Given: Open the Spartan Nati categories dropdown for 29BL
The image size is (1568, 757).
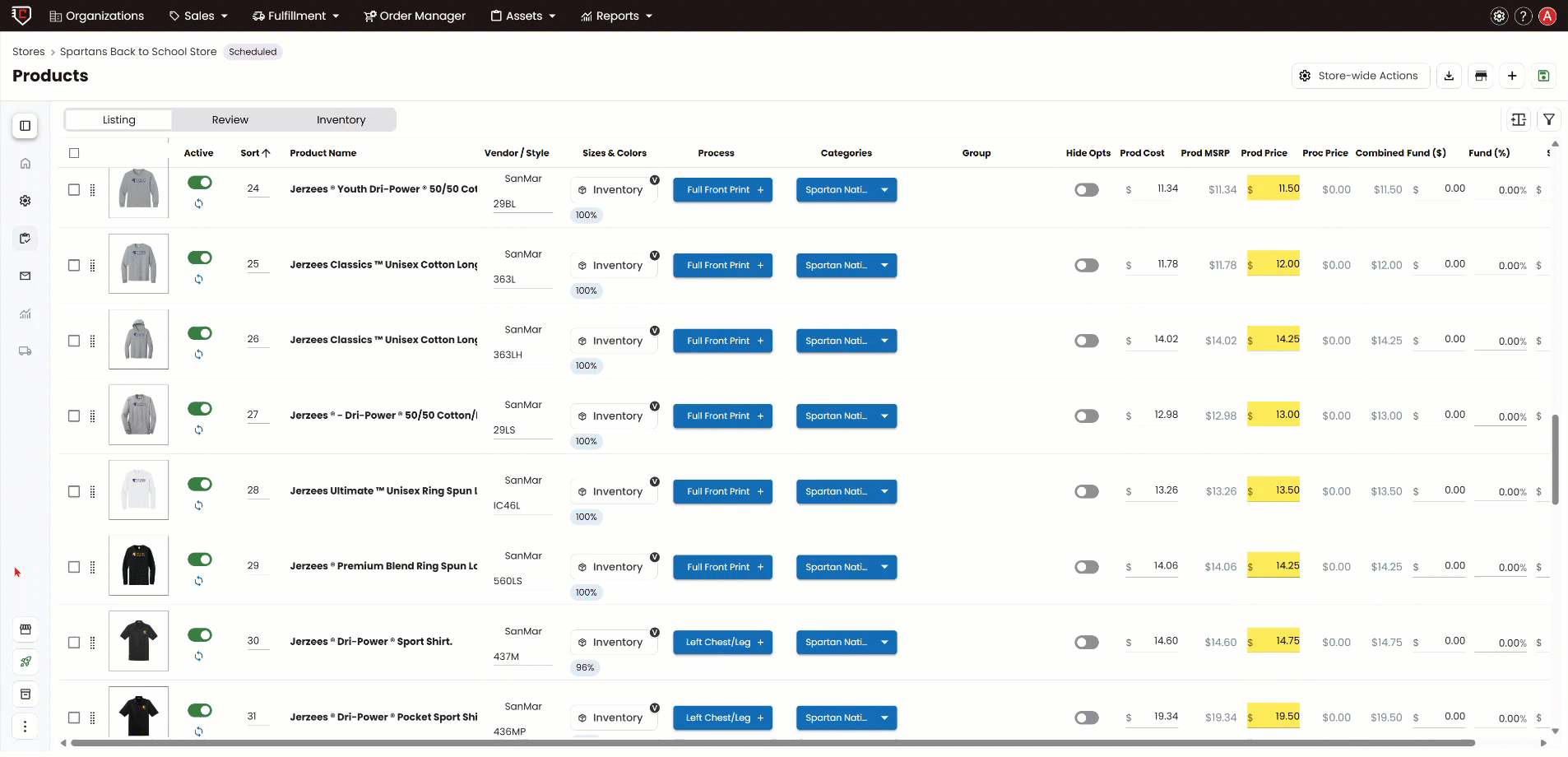Looking at the screenshot, I should (847, 190).
